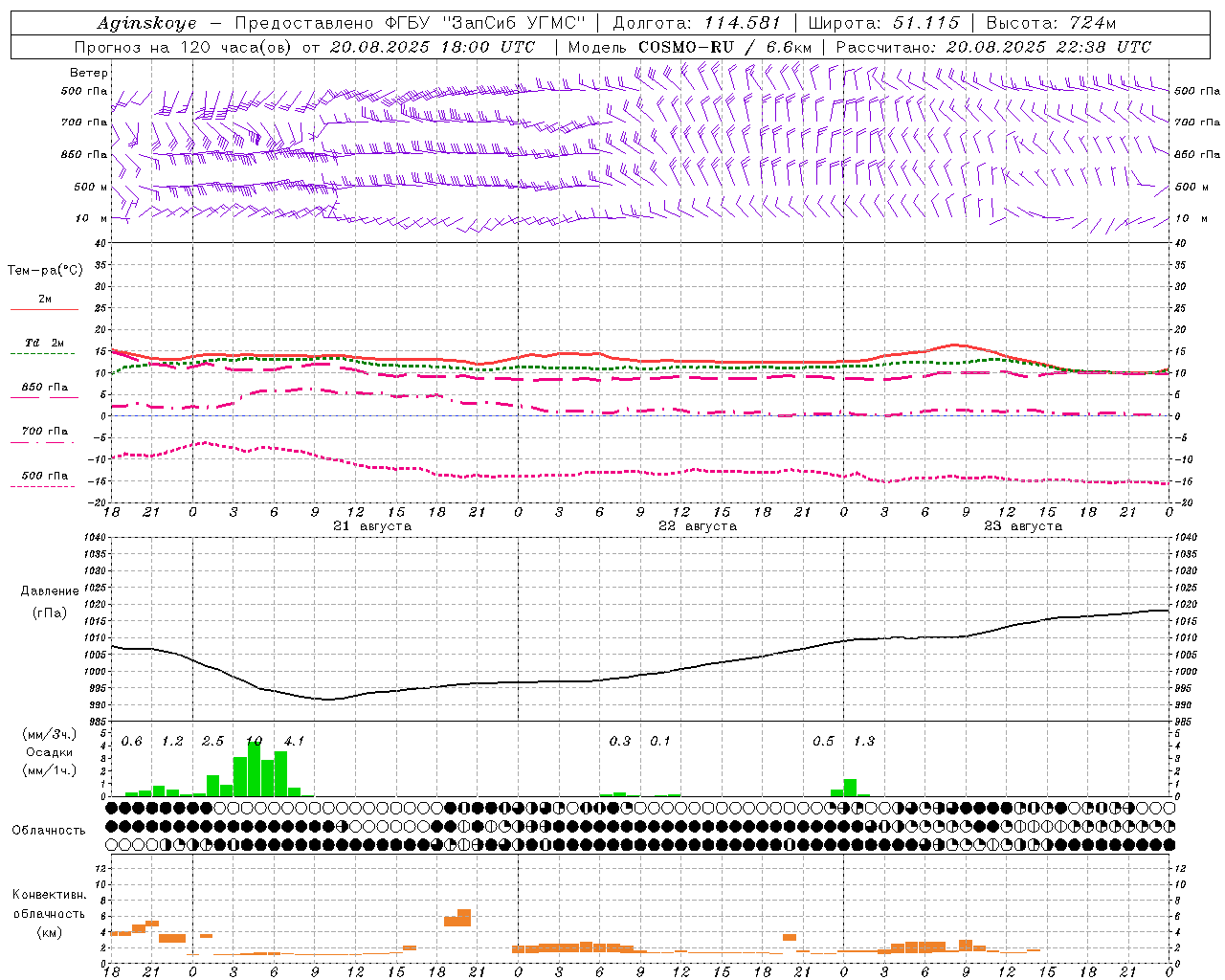Click the "Тем-ра(°C)" temperature panel label
1225x980 pixels.
(x=45, y=271)
